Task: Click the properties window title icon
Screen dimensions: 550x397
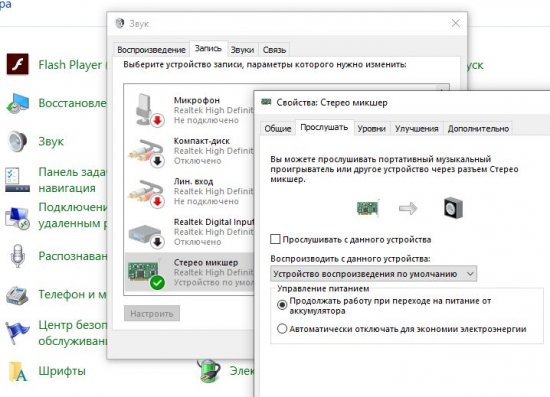Action: [x=266, y=102]
